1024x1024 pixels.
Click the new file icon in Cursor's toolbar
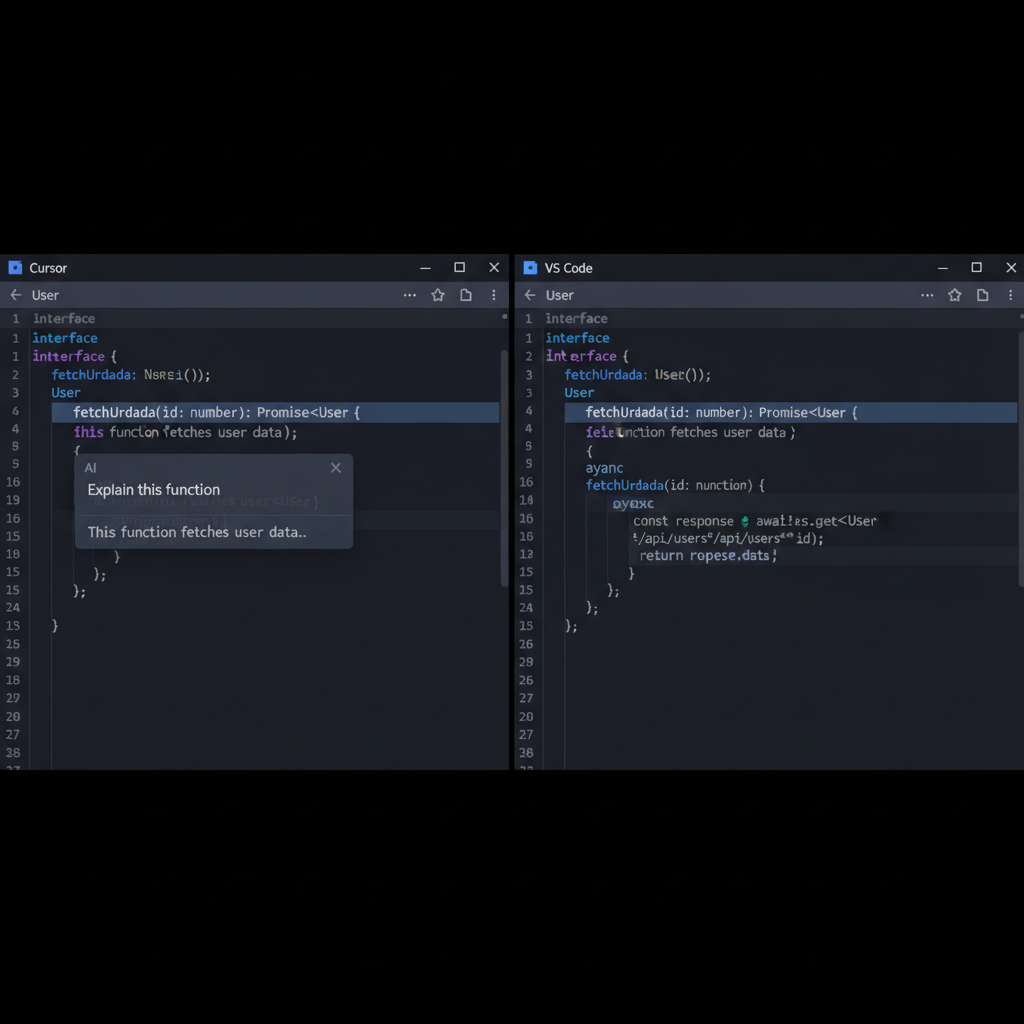465,295
